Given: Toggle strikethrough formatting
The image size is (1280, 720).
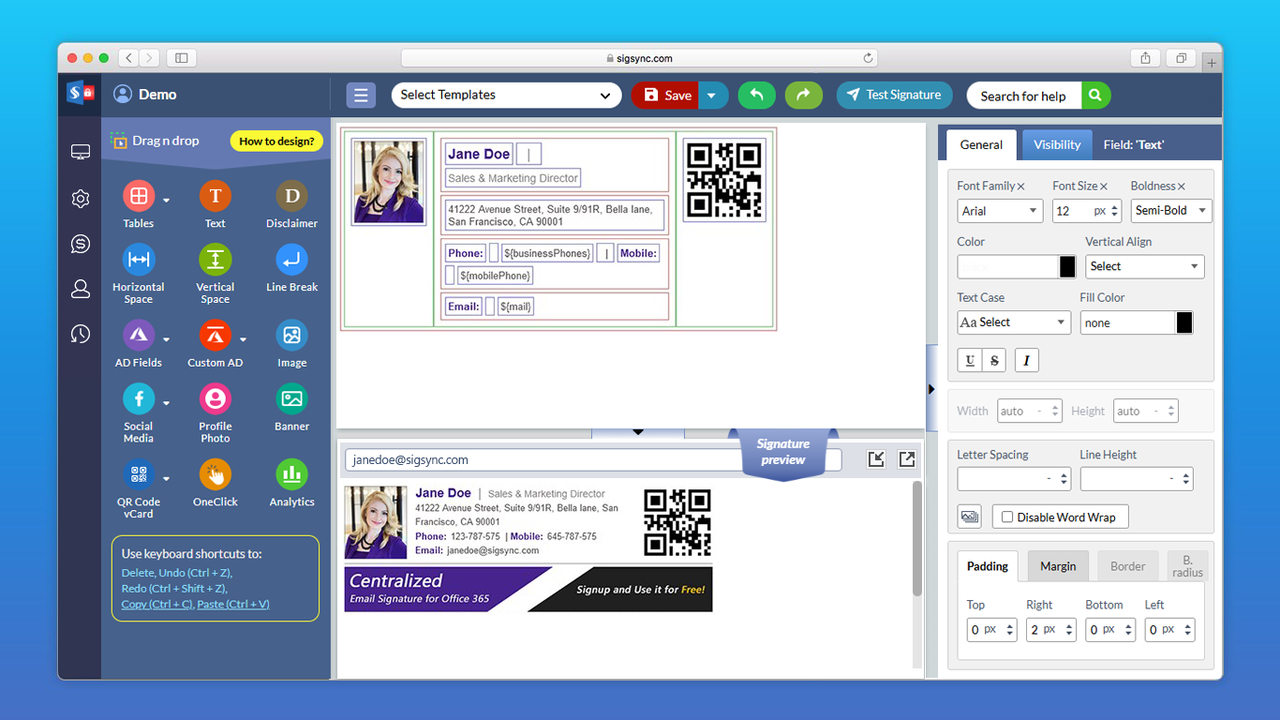Looking at the screenshot, I should coord(994,360).
